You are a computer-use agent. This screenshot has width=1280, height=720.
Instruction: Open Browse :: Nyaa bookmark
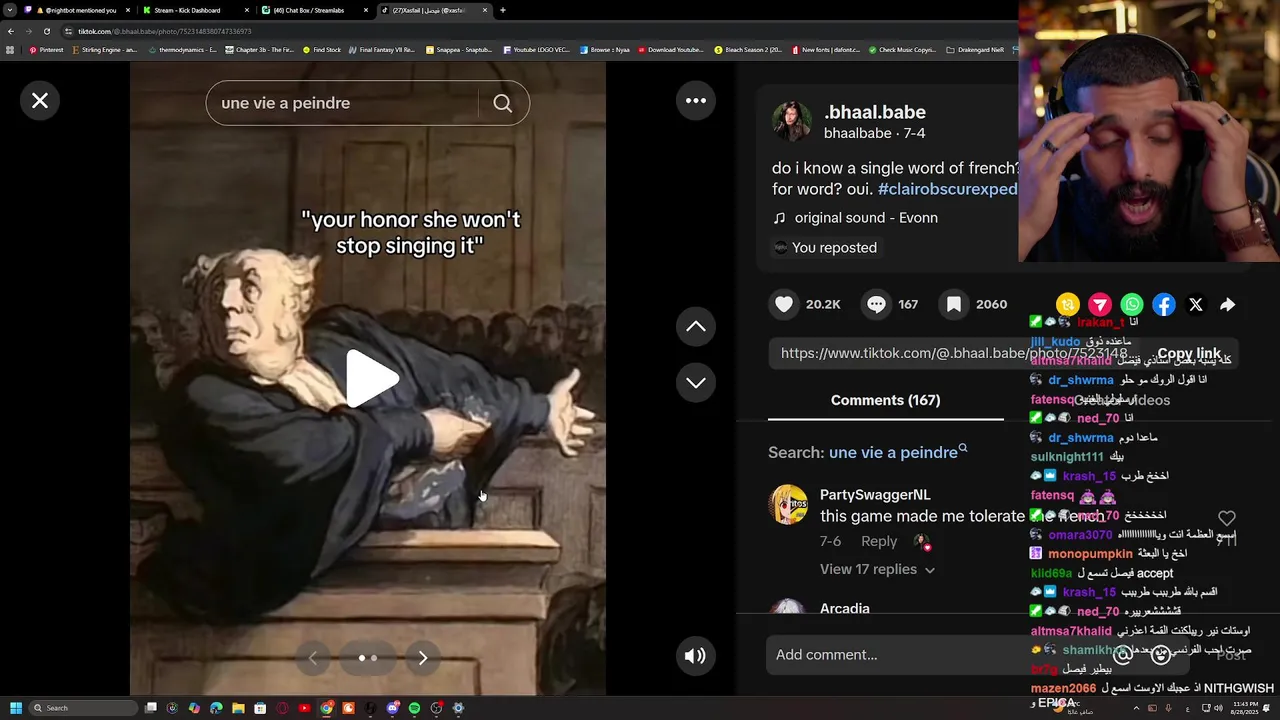605,49
